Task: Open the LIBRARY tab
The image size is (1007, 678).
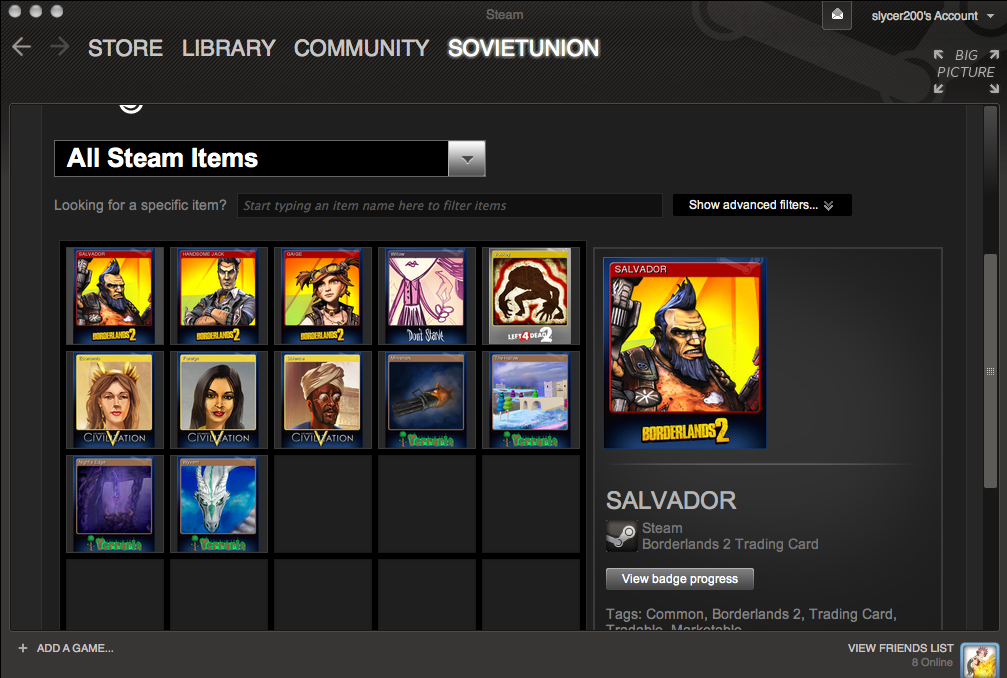Action: [x=229, y=48]
